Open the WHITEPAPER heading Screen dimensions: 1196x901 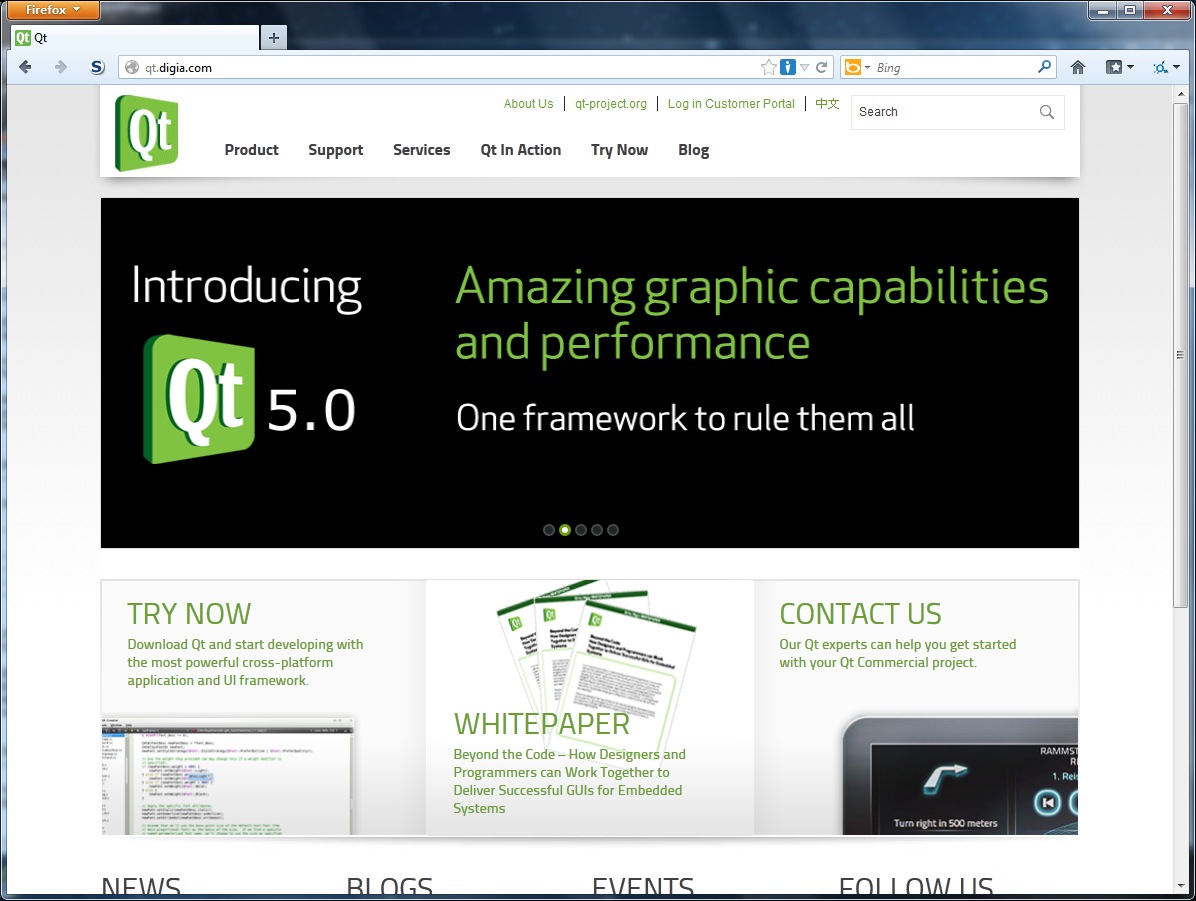click(542, 724)
